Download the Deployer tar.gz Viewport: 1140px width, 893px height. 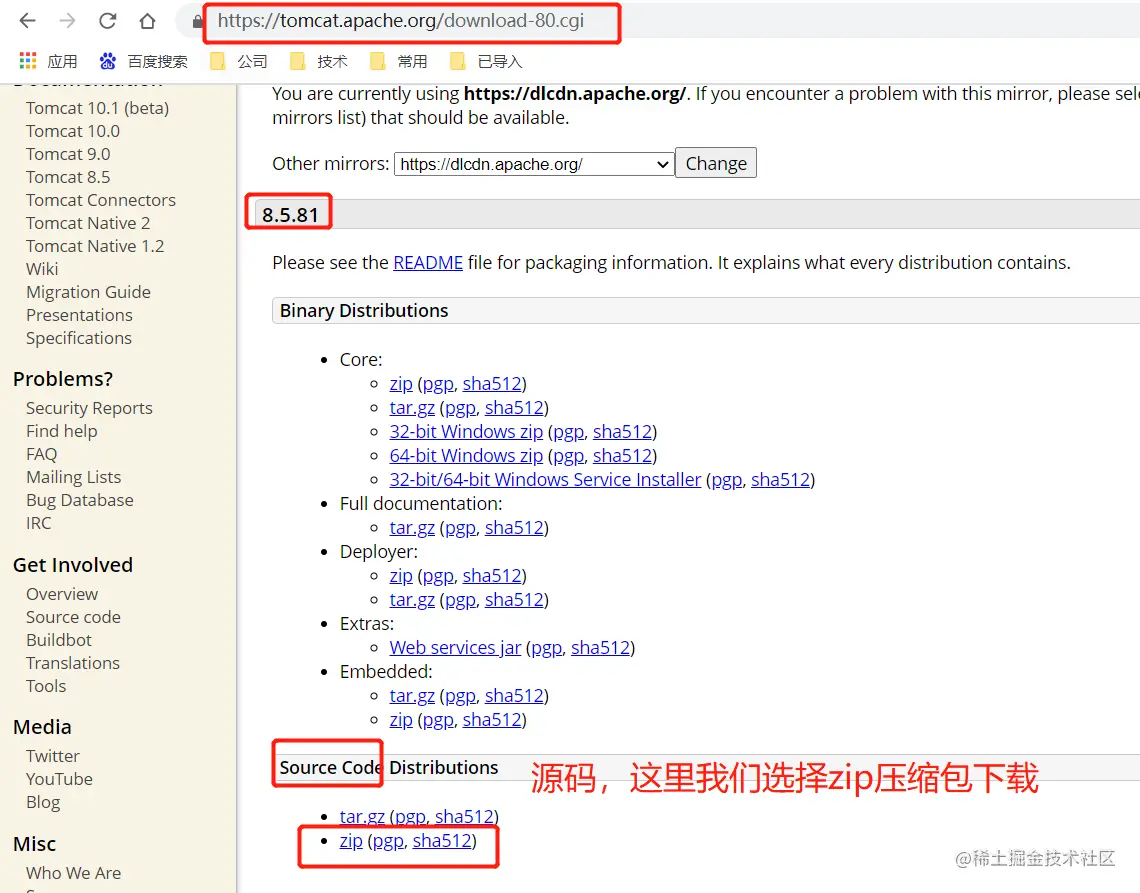pos(412,600)
